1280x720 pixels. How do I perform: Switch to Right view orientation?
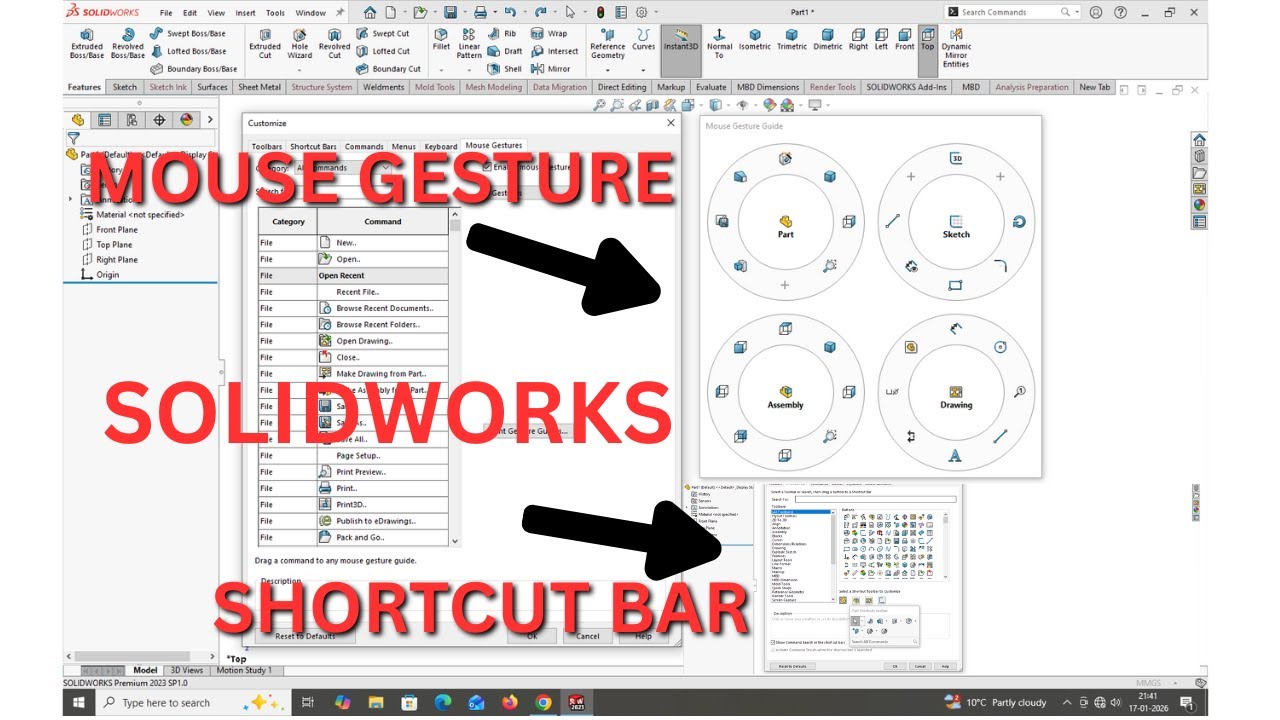pyautogui.click(x=858, y=40)
